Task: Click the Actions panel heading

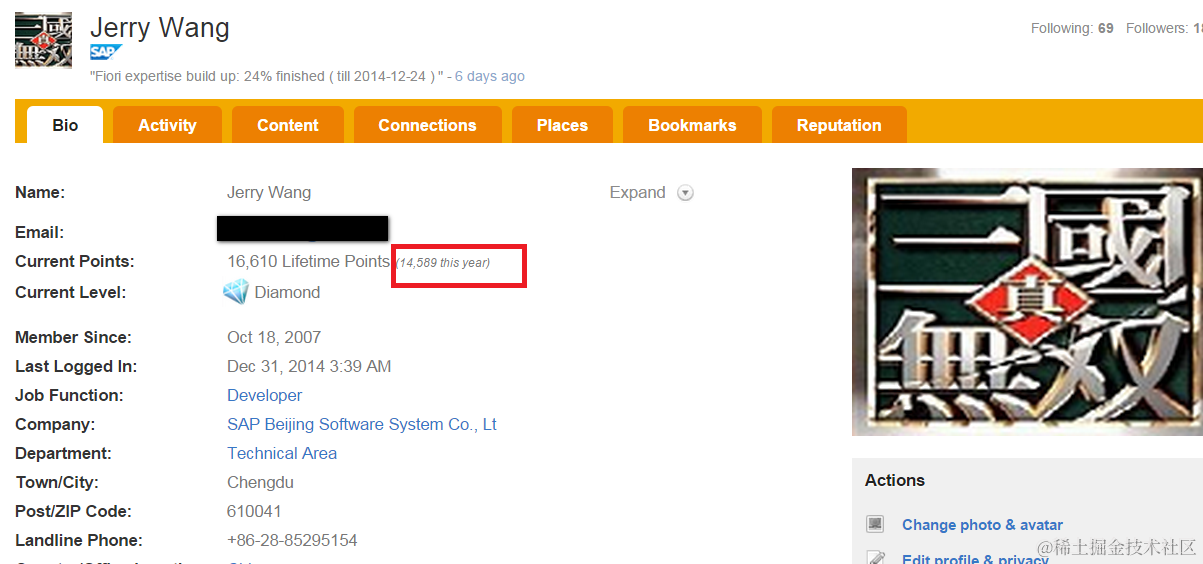Action: 895,480
